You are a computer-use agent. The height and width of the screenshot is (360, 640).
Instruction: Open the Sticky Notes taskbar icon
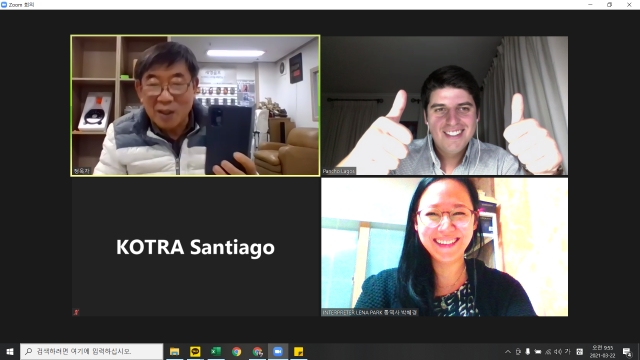298,351
